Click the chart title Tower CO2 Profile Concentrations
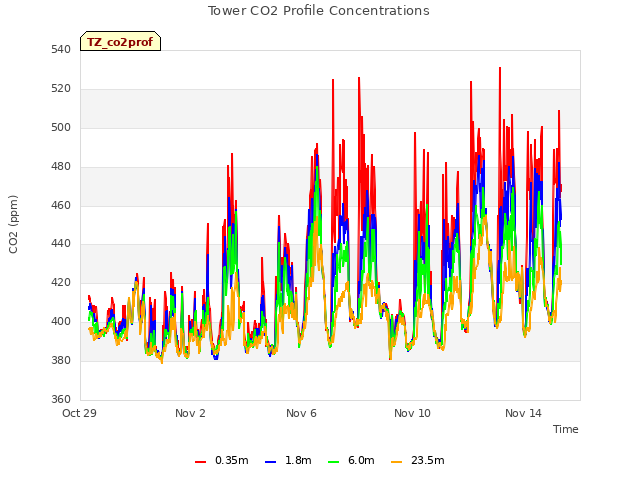The image size is (640, 480). [319, 11]
